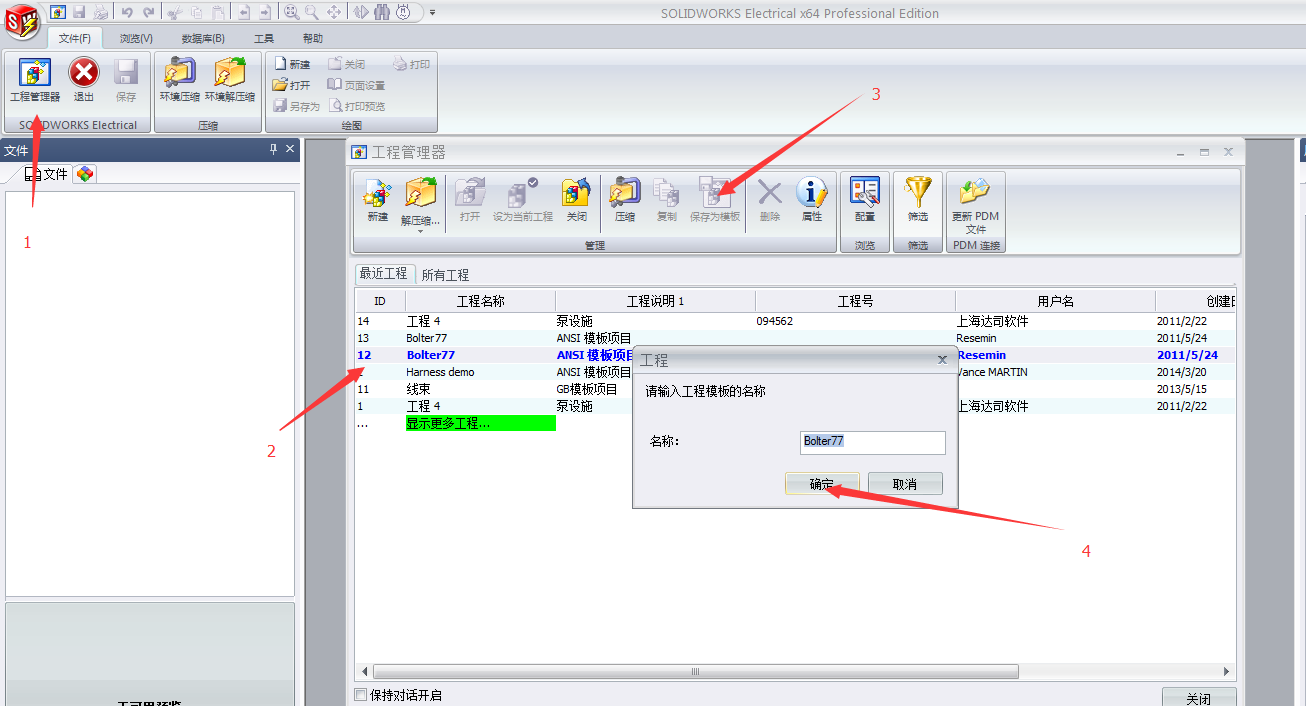Click 删除 in the 工程管理器 toolbar

[x=770, y=200]
